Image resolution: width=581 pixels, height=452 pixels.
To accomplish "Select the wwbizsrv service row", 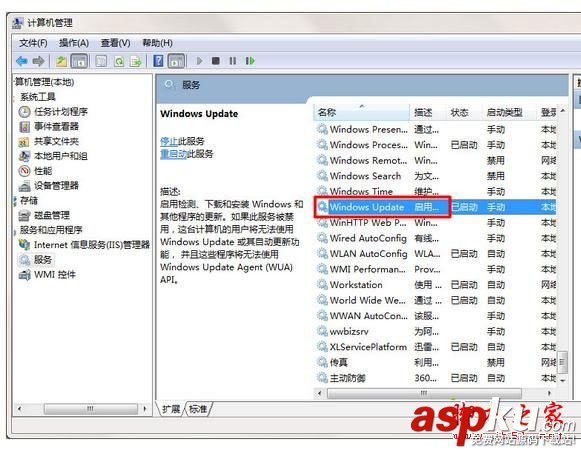I will click(436, 332).
